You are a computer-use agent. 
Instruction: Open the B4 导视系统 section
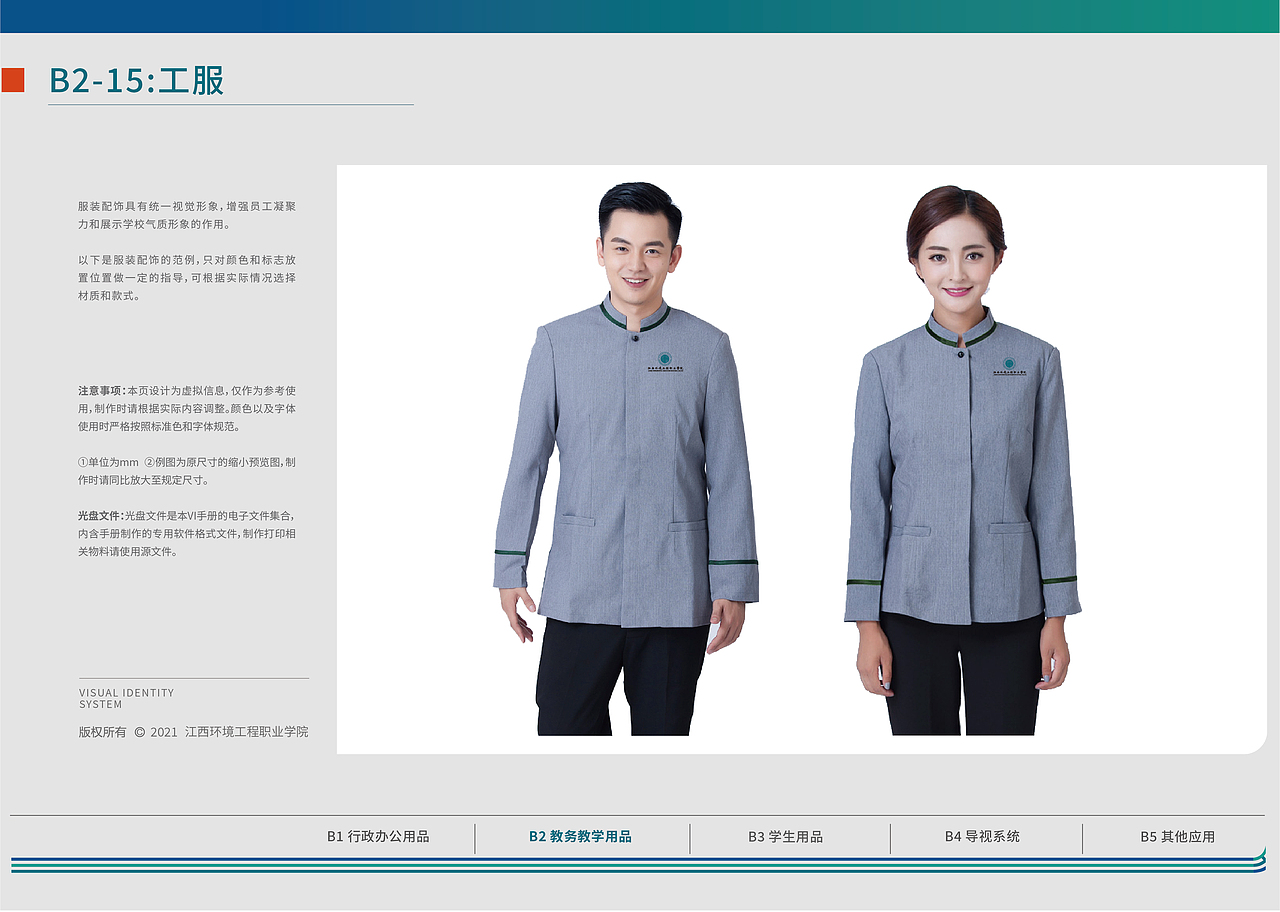pyautogui.click(x=984, y=838)
